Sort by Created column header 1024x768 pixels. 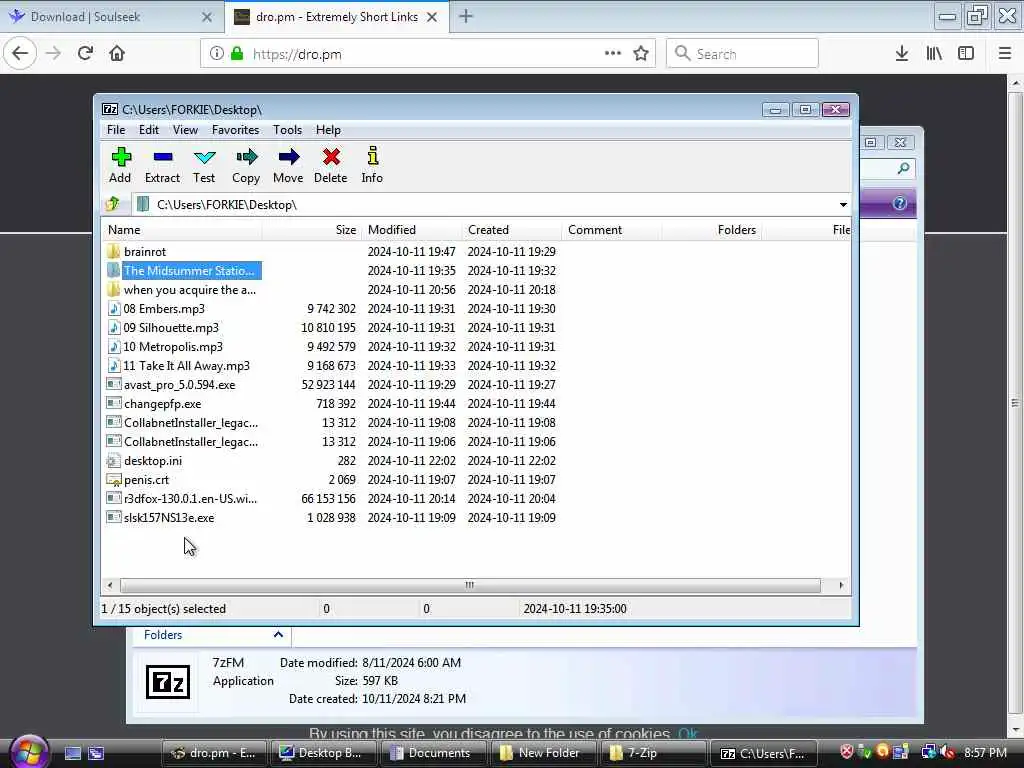click(x=512, y=230)
